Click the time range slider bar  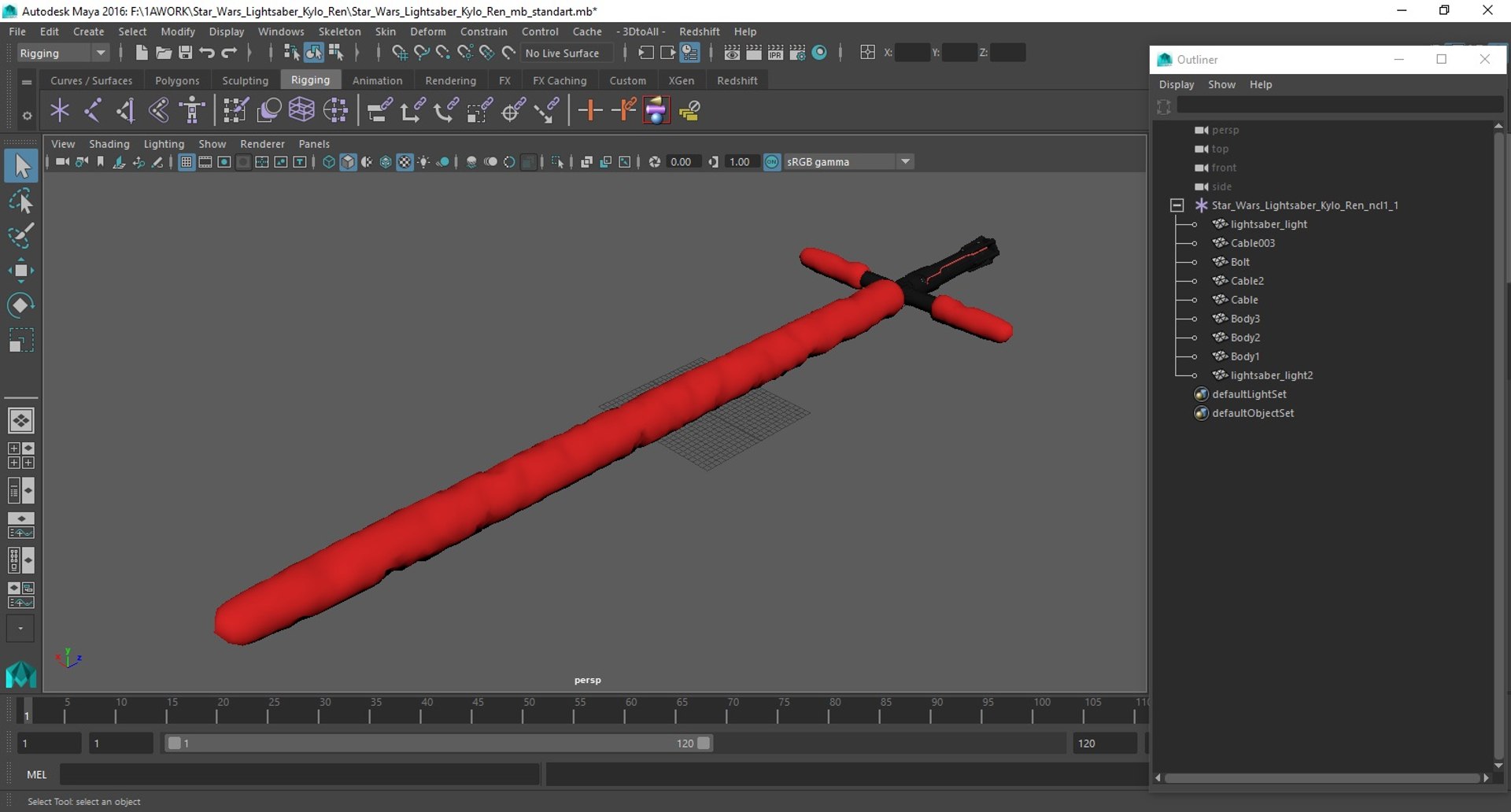coord(438,744)
